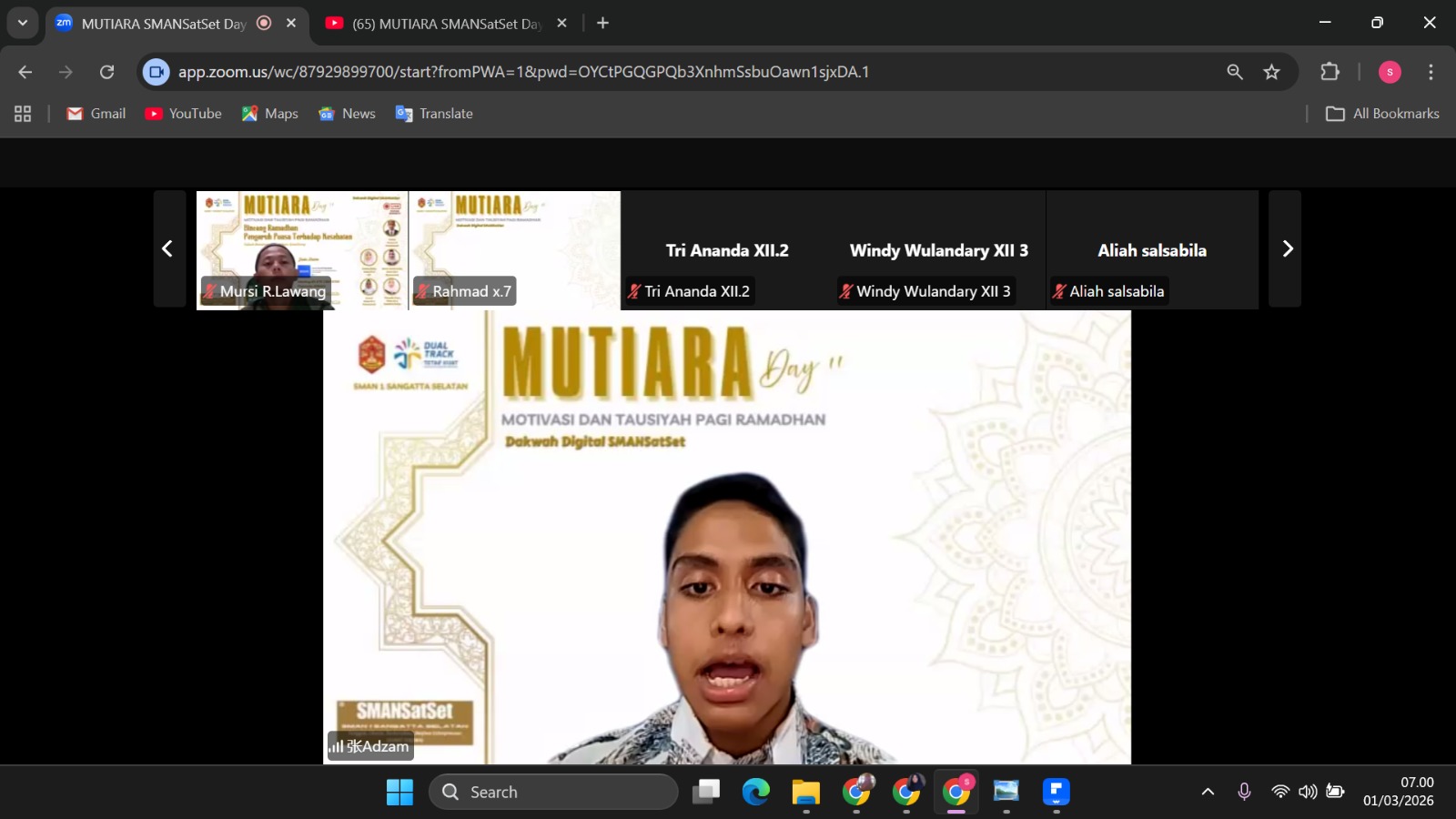Open the browser extensions puzzle icon
Image resolution: width=1456 pixels, height=819 pixels.
coord(1330,71)
